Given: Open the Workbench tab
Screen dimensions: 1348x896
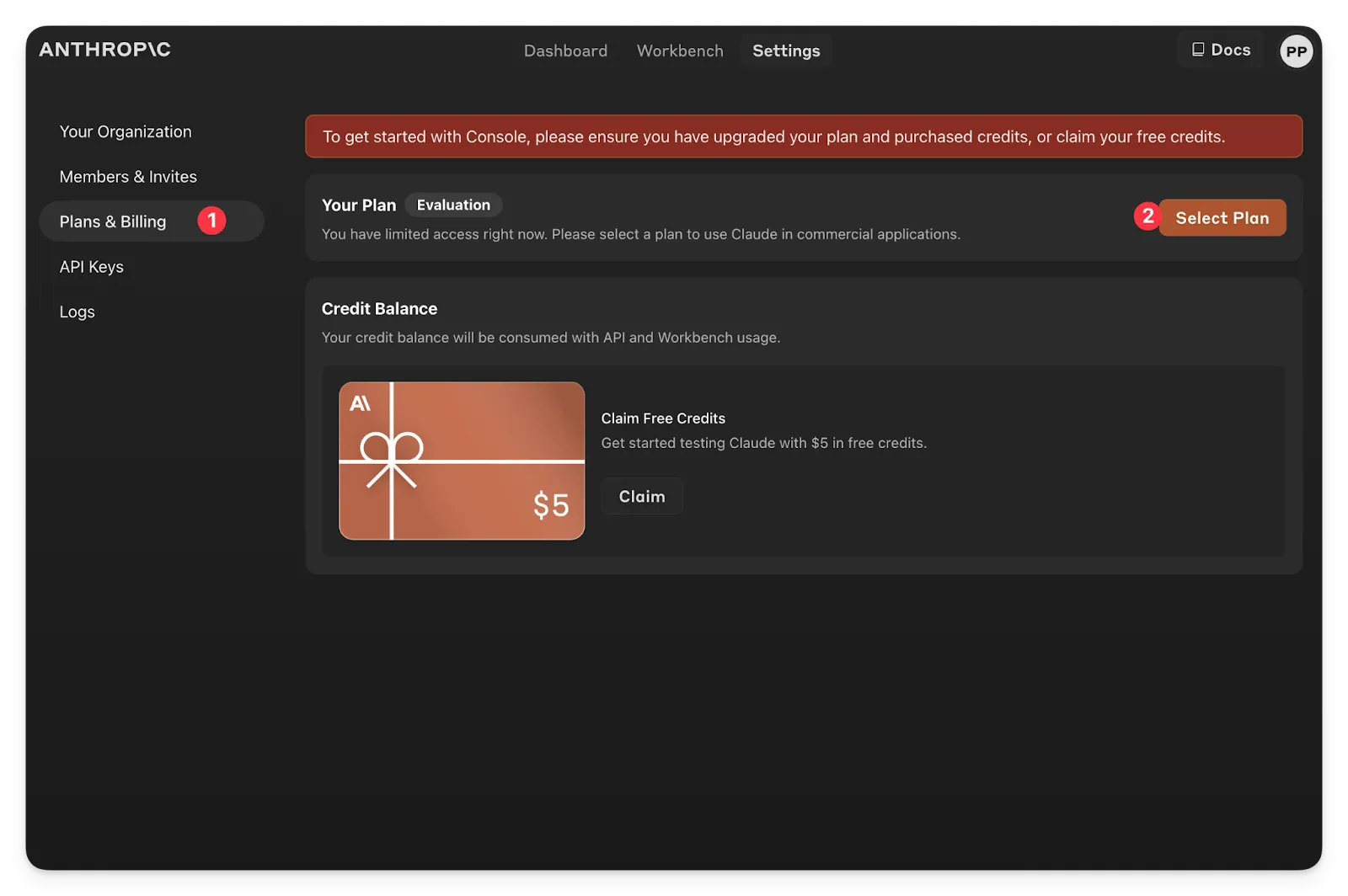Looking at the screenshot, I should (679, 51).
